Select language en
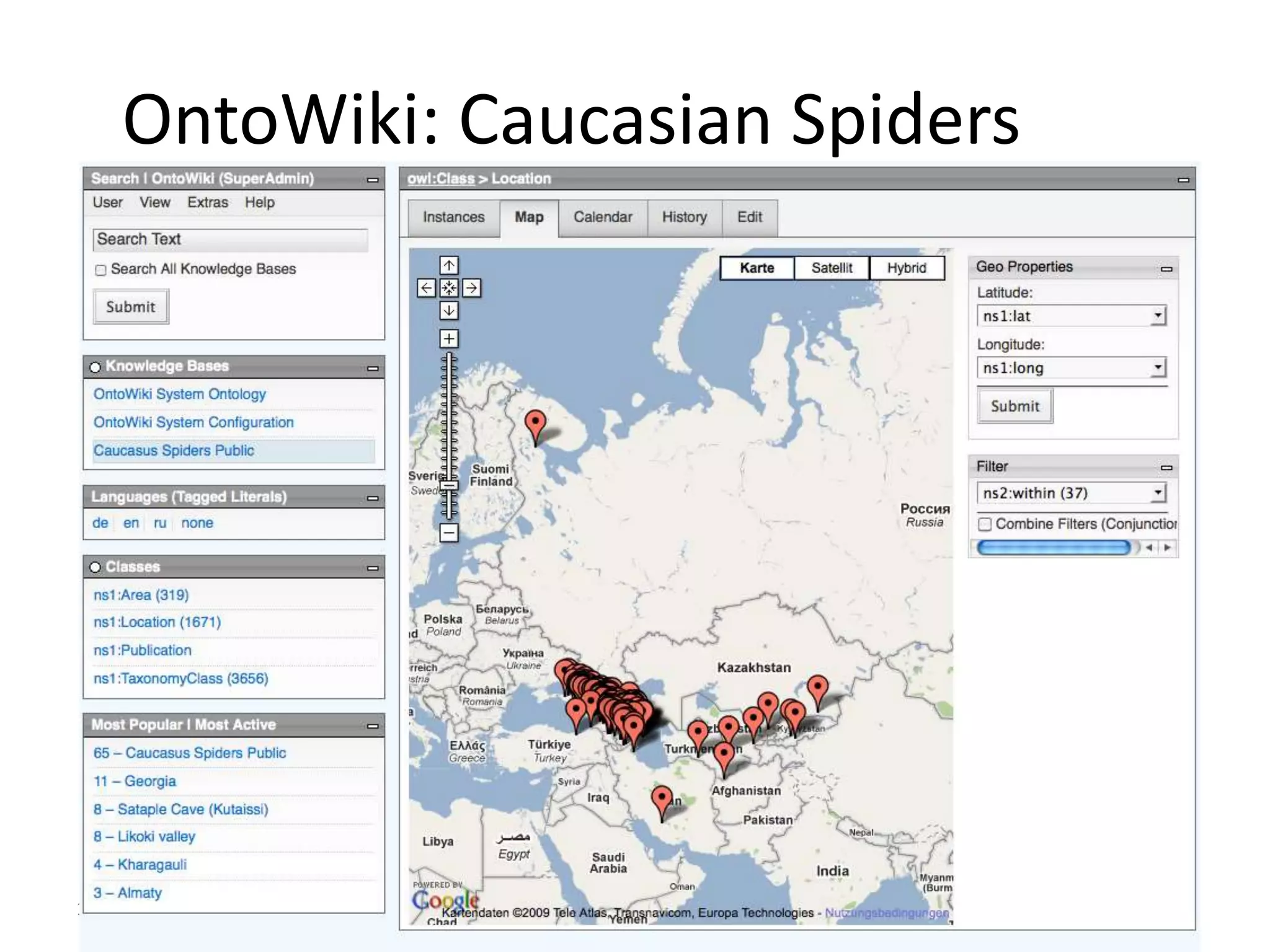Screen dimensions: 1270x952 tap(131, 523)
